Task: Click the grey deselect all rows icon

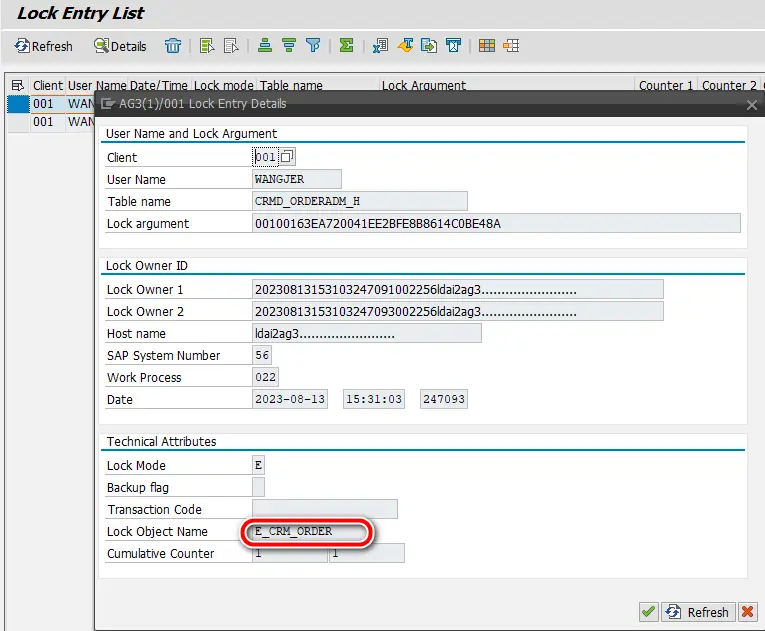Action: pos(231,46)
